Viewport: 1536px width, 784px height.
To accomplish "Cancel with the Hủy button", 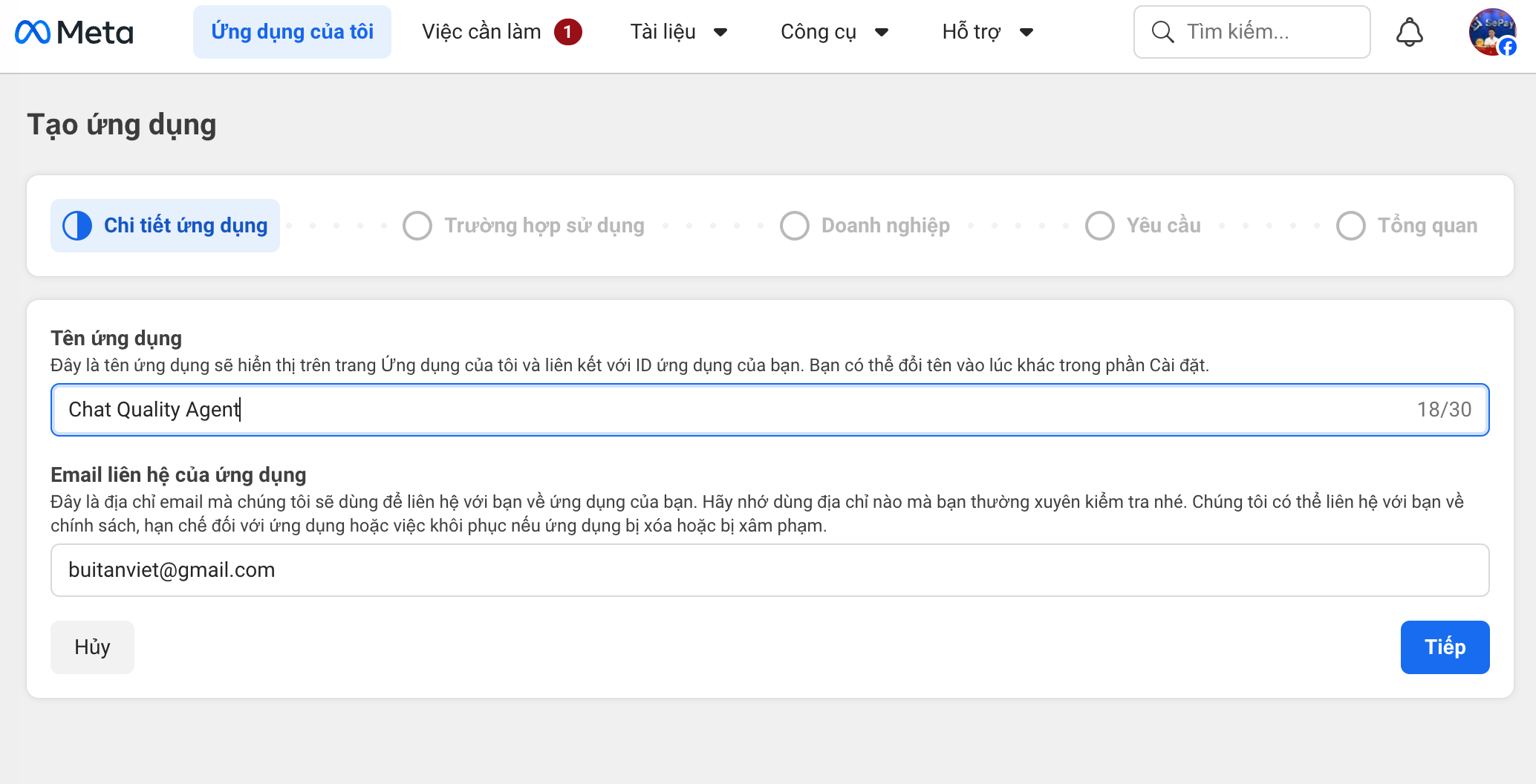I will coord(91,647).
